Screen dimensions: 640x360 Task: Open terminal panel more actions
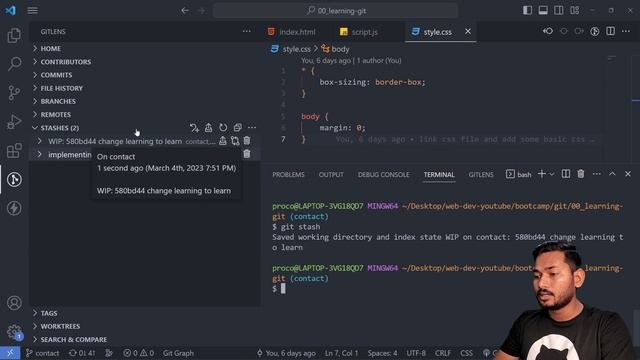pyautogui.click(x=597, y=174)
